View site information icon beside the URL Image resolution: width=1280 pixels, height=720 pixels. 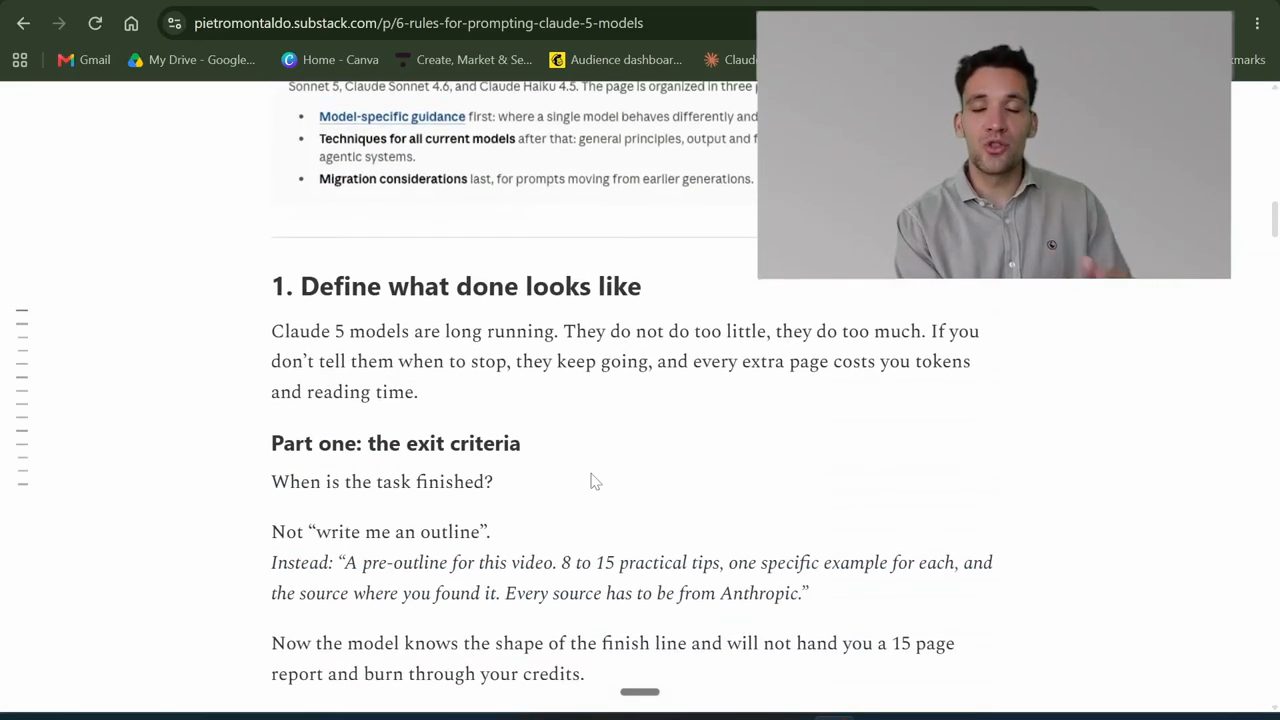click(x=175, y=23)
